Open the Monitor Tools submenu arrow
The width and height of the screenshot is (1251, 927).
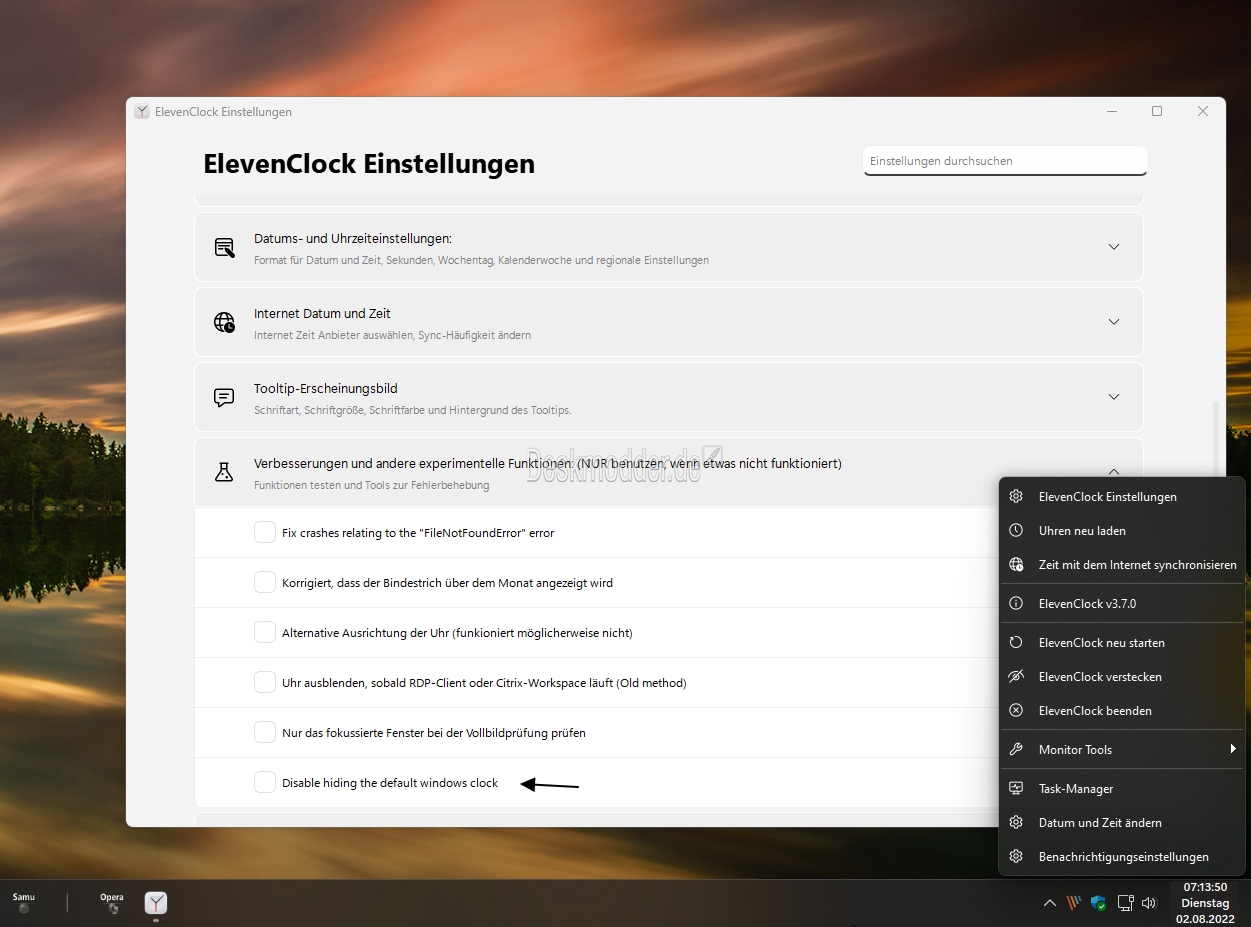click(x=1233, y=749)
